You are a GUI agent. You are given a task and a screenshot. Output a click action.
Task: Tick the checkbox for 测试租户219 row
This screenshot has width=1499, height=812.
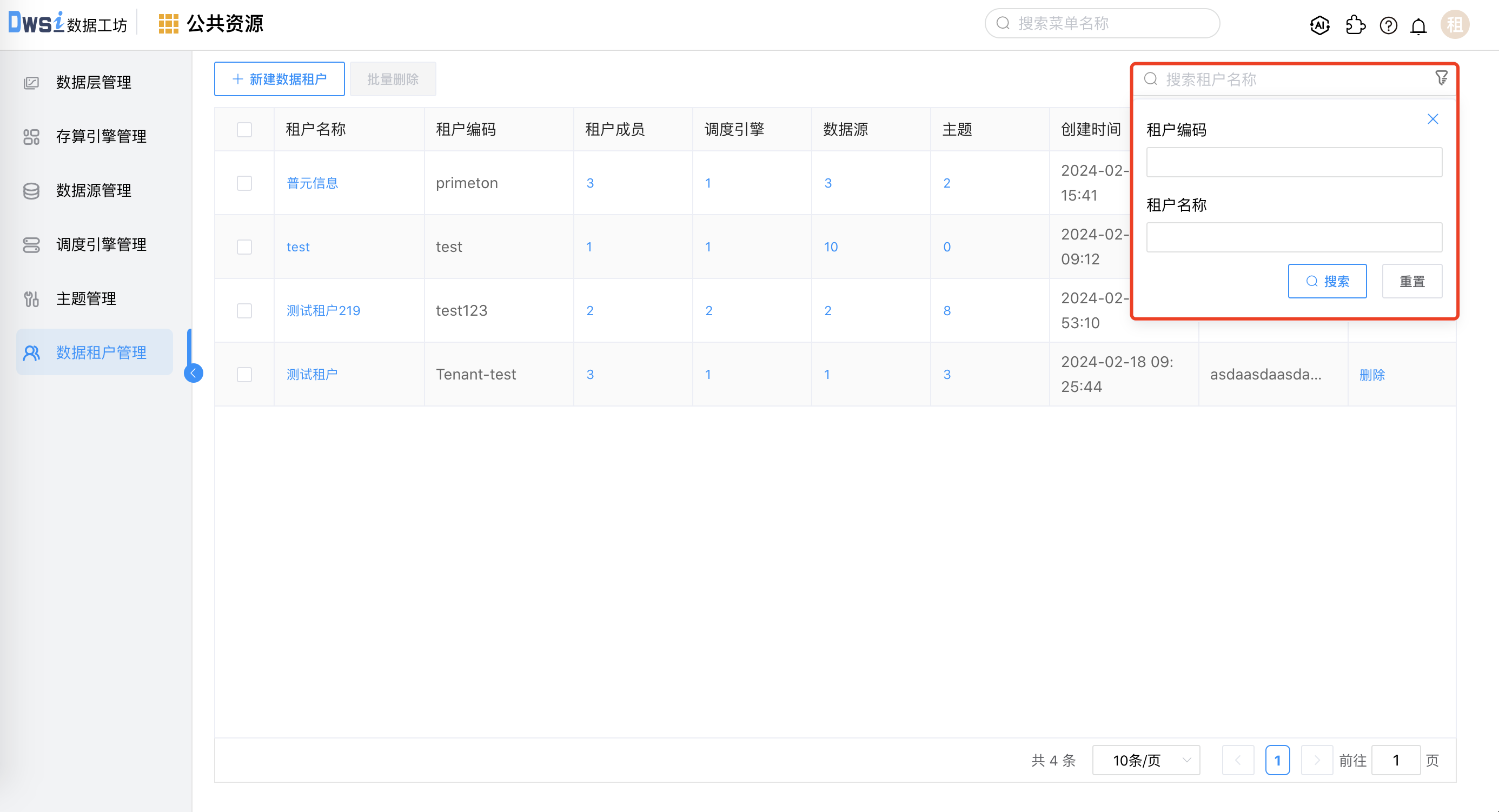point(244,311)
